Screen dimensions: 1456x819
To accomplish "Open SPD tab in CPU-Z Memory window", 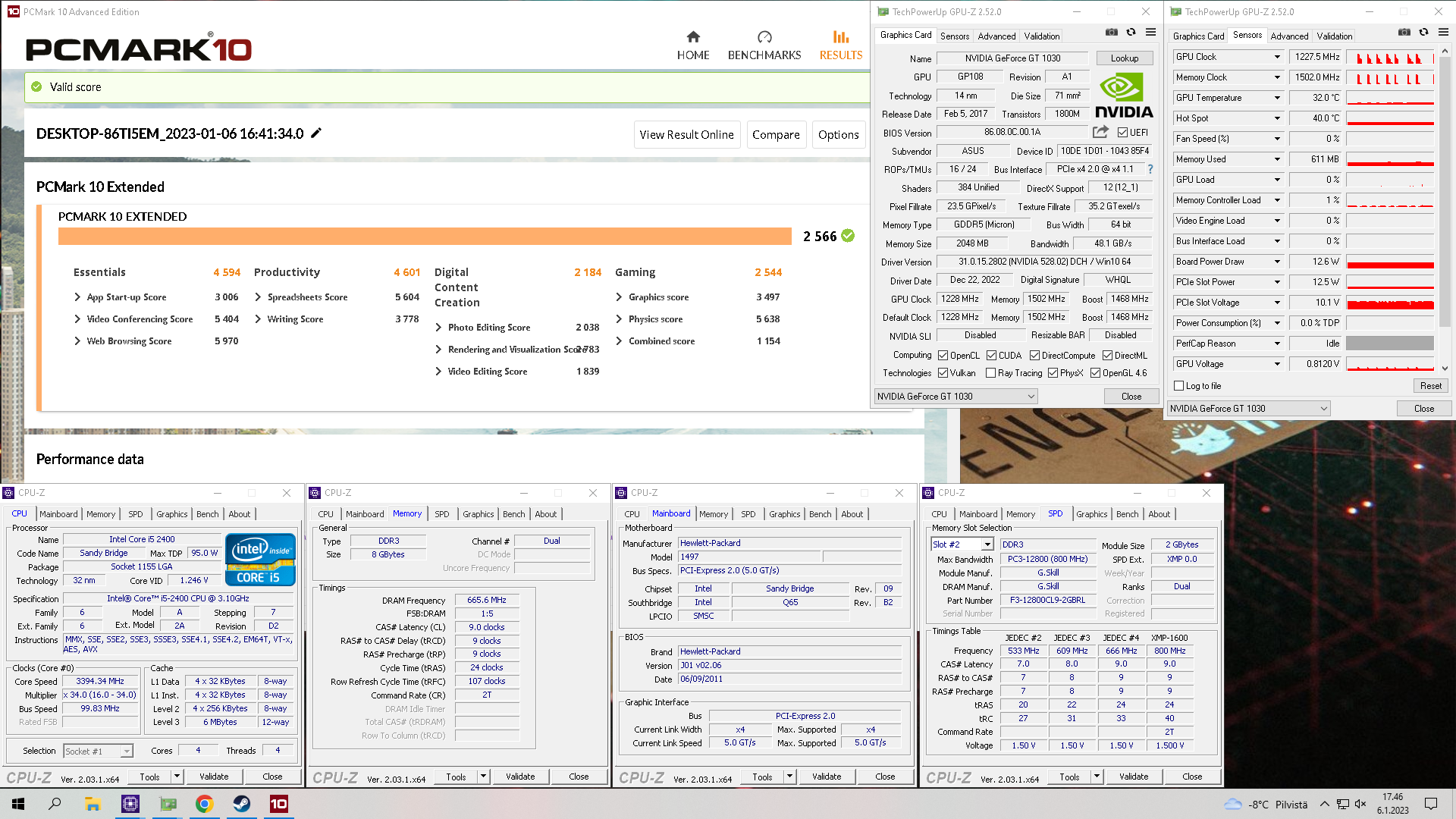I will pyautogui.click(x=442, y=514).
